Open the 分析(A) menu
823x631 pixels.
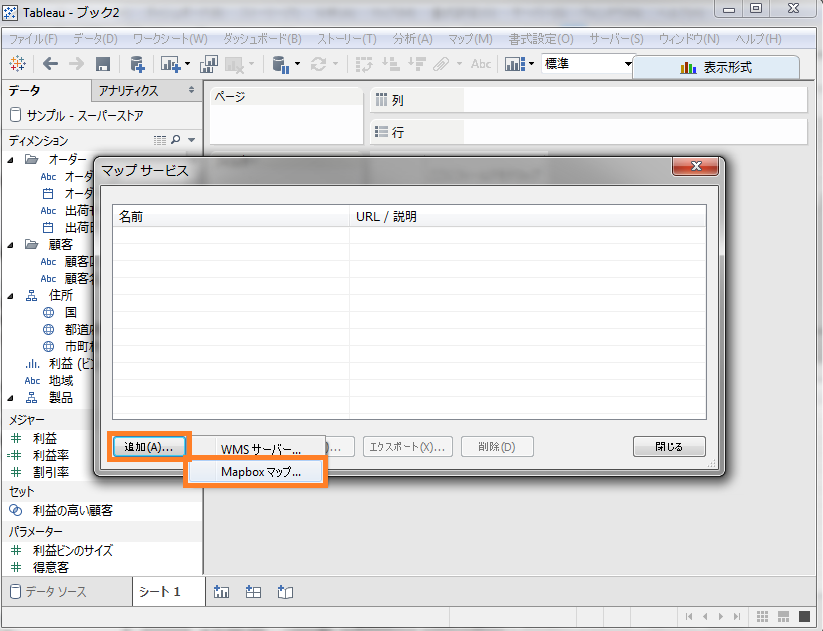tap(413, 39)
